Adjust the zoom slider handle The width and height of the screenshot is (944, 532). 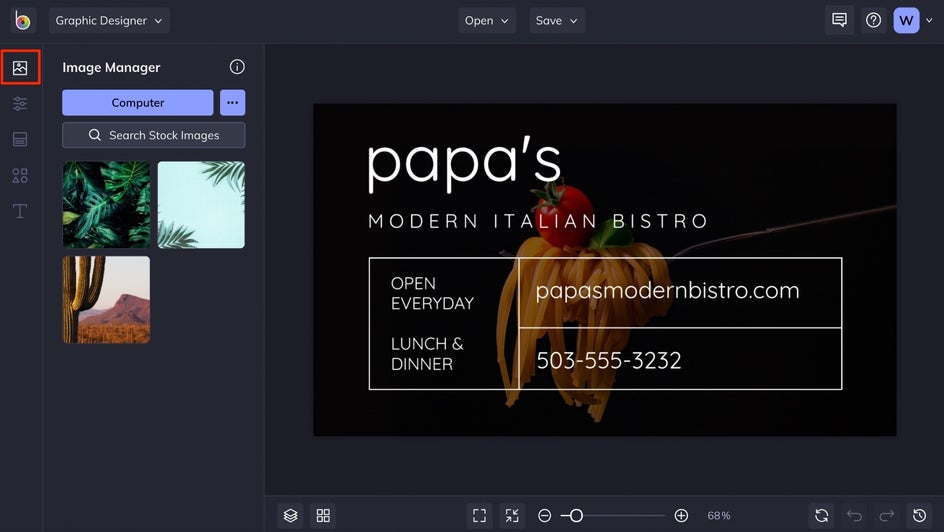pos(576,515)
